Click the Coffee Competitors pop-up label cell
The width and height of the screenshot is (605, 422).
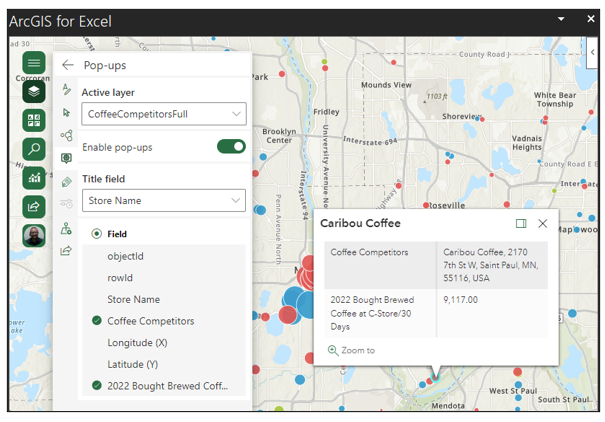point(380,265)
